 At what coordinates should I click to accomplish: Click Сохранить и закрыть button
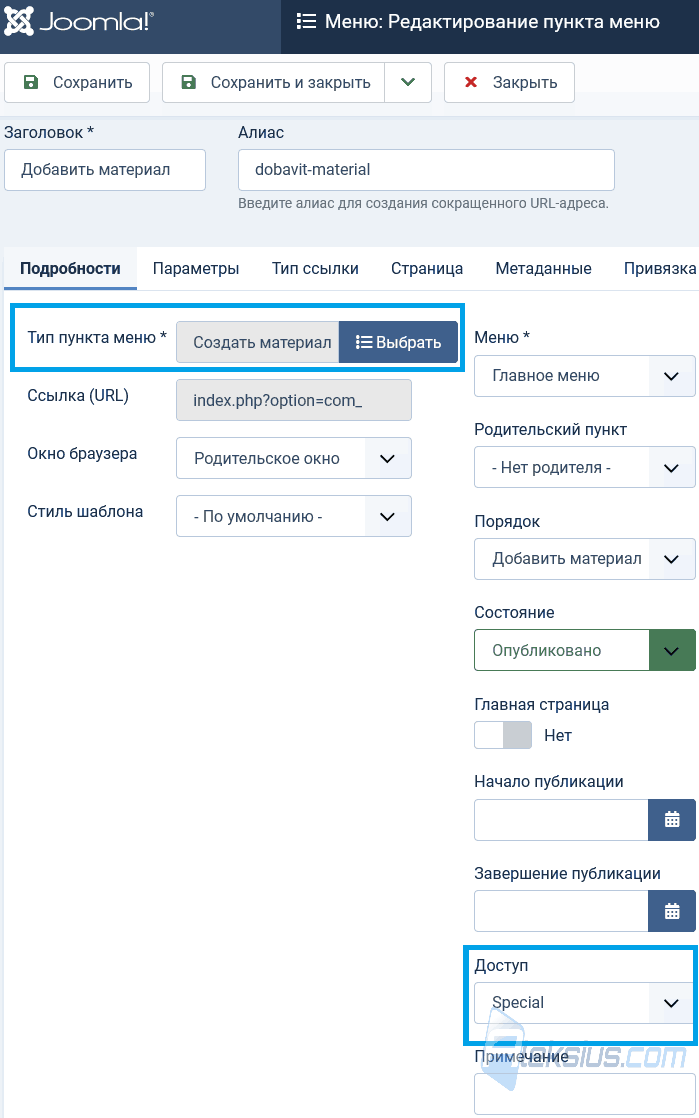[274, 83]
